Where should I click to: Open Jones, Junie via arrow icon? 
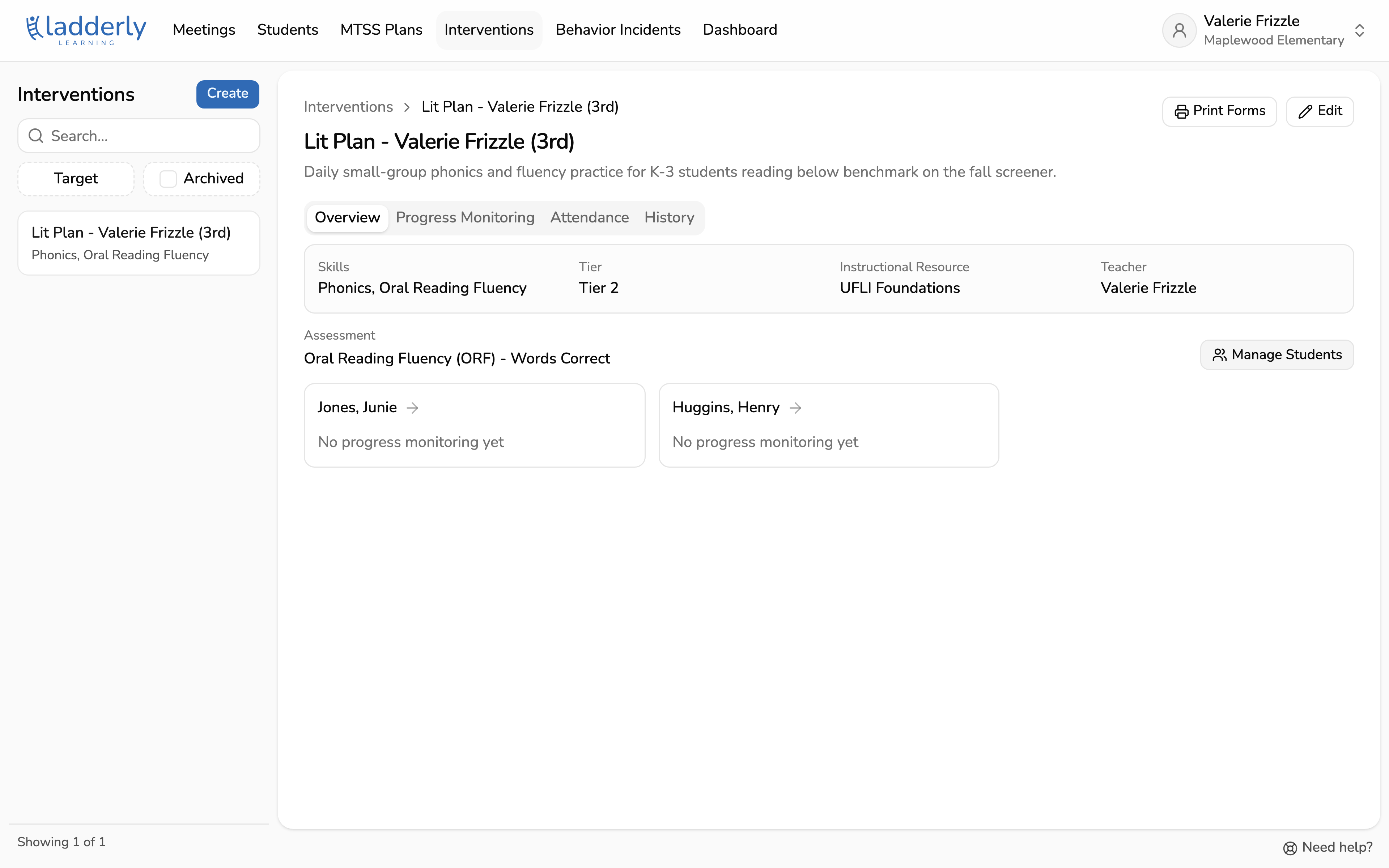click(x=412, y=408)
